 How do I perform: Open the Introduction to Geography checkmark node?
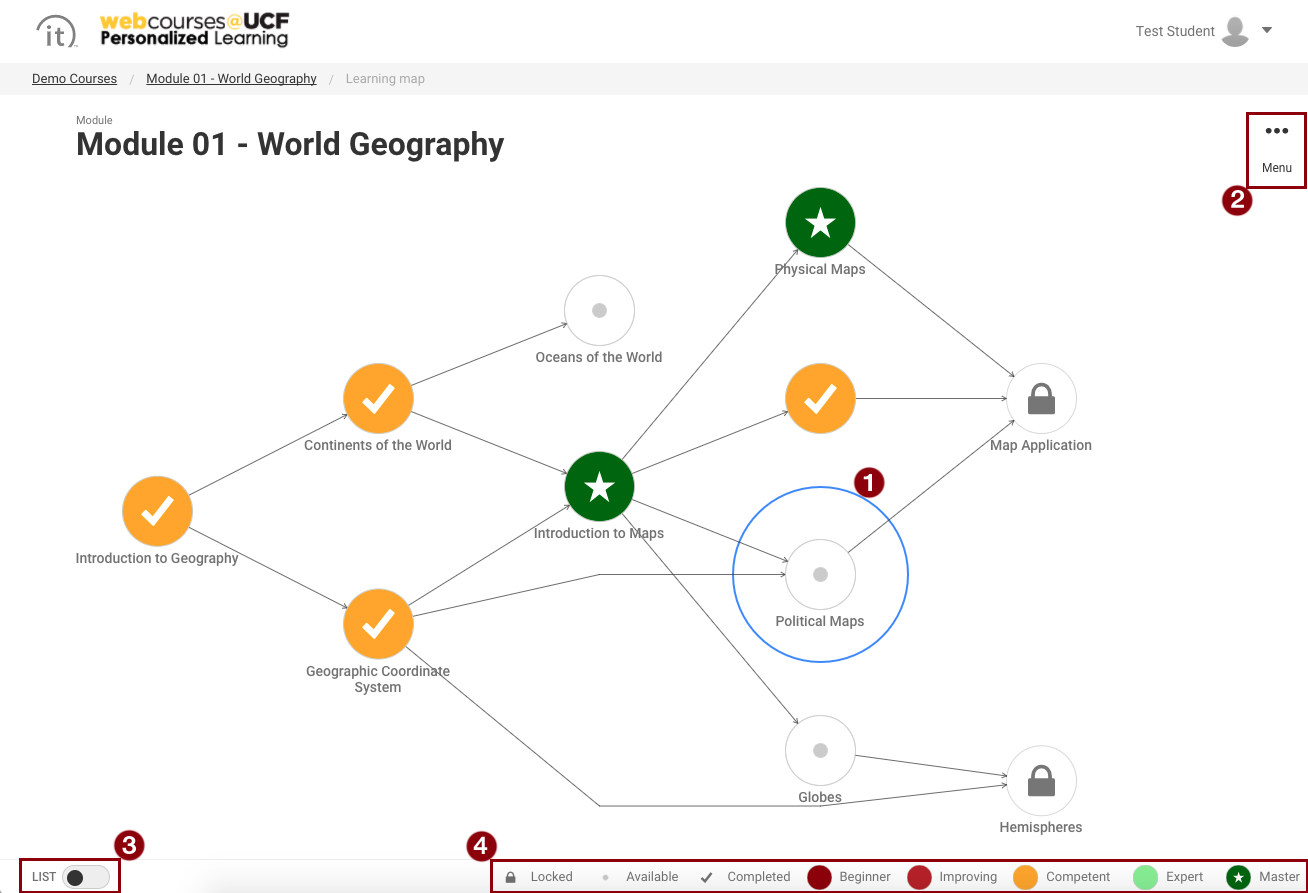[x=157, y=511]
